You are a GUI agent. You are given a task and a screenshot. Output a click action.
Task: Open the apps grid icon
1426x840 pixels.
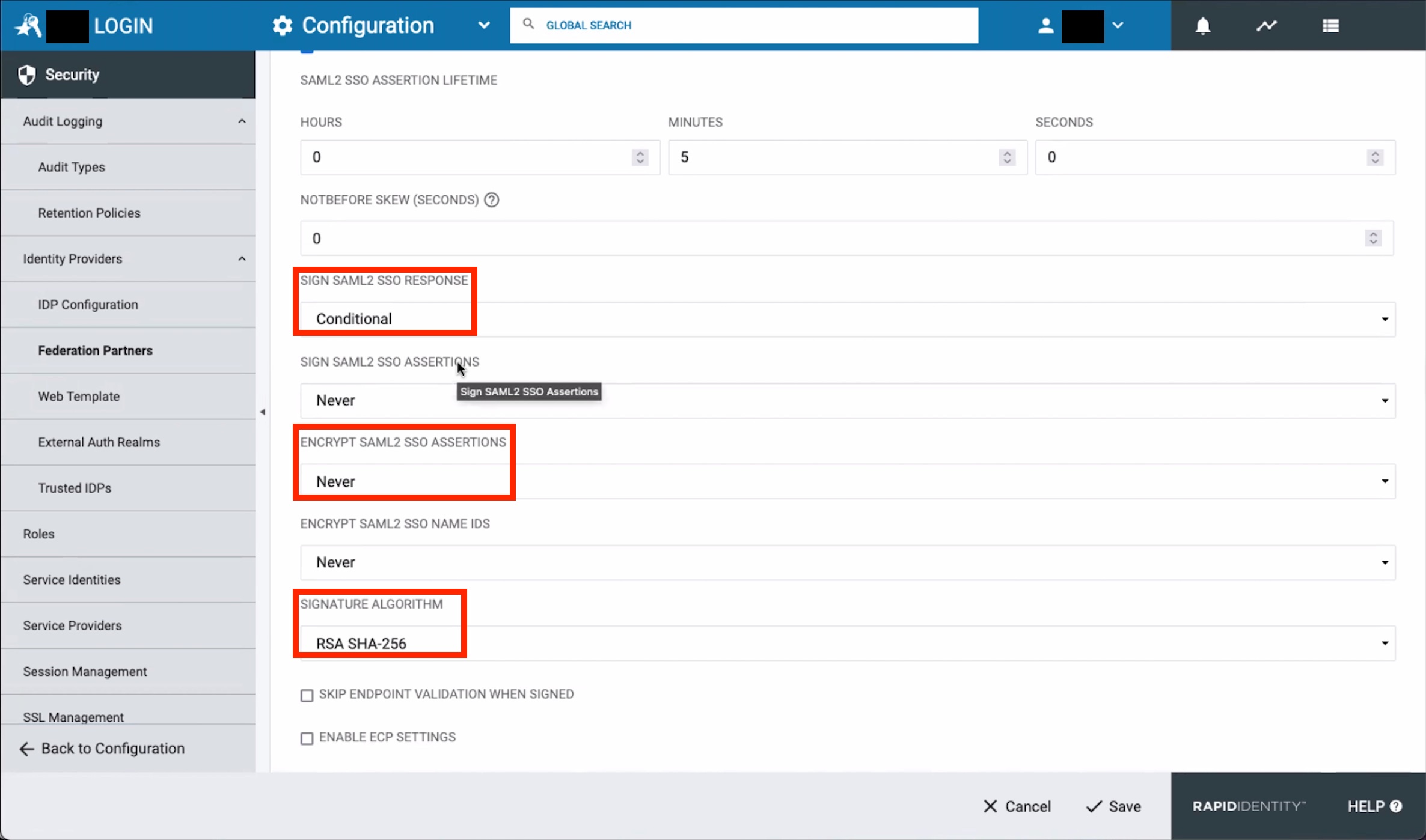pyautogui.click(x=1330, y=25)
